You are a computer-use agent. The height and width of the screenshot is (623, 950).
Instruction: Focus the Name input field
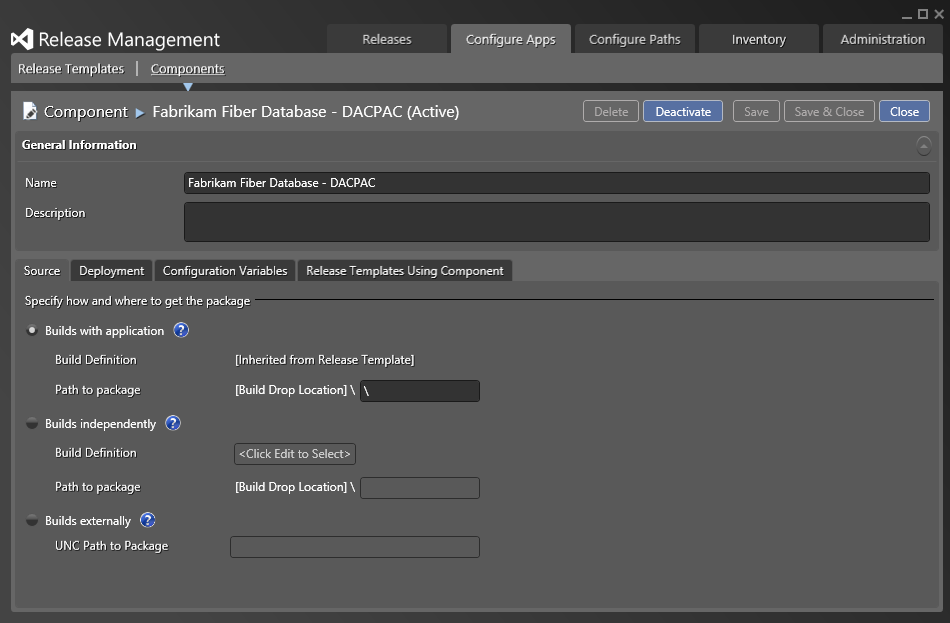tap(557, 183)
